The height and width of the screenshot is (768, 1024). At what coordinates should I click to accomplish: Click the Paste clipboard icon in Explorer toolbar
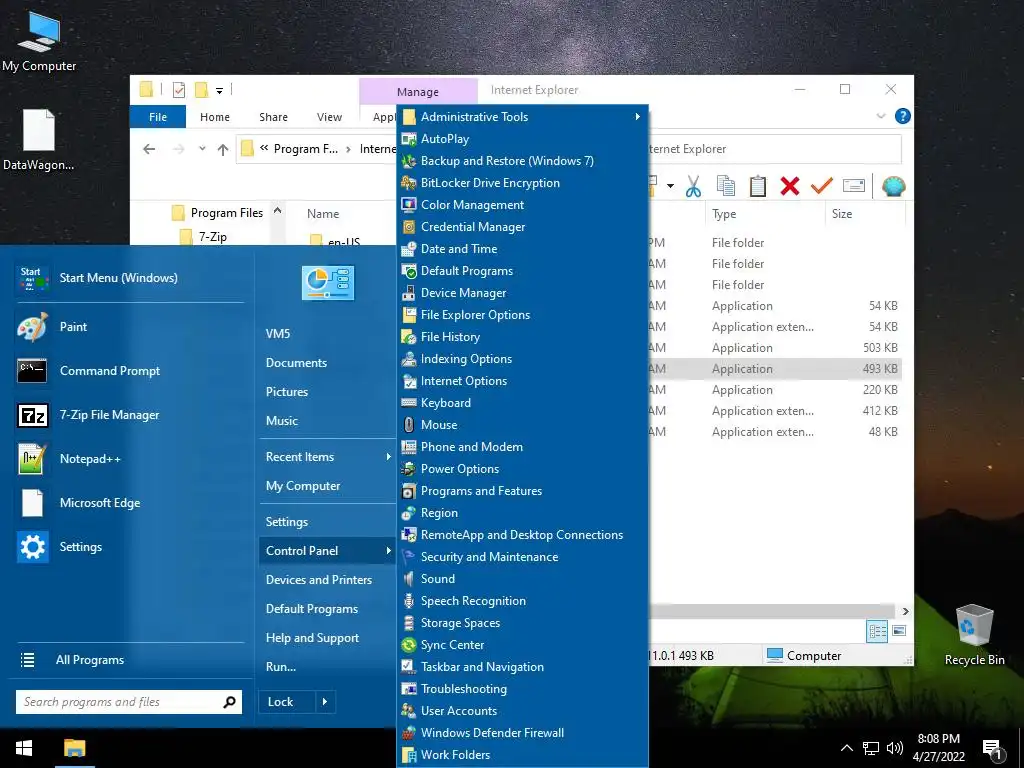758,187
